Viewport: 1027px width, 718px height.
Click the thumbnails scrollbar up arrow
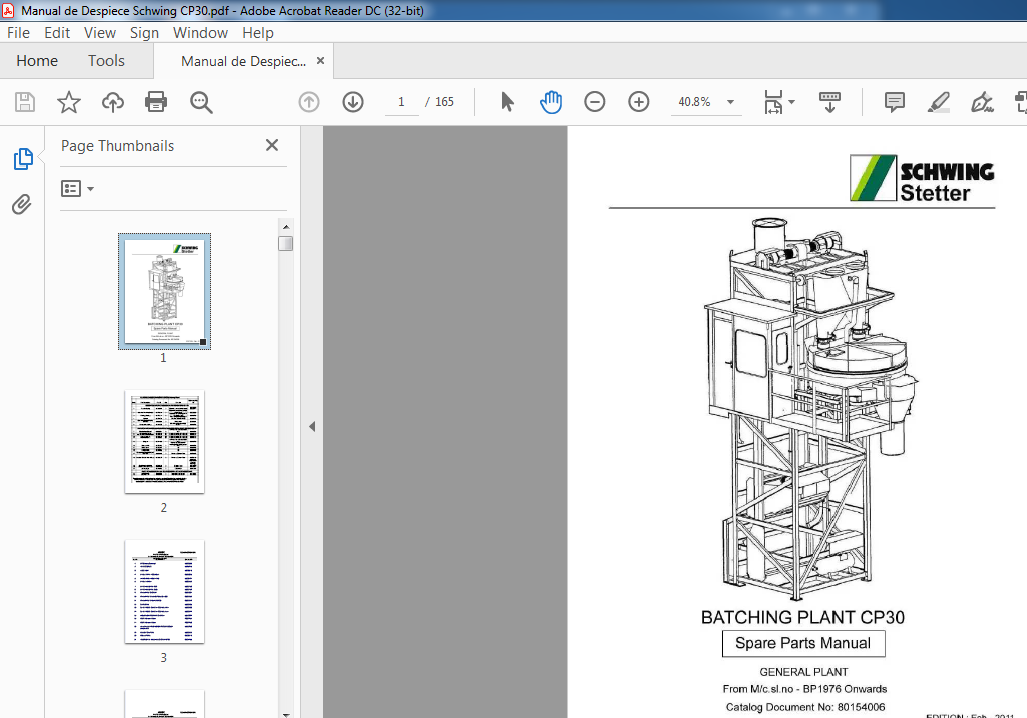tap(286, 227)
